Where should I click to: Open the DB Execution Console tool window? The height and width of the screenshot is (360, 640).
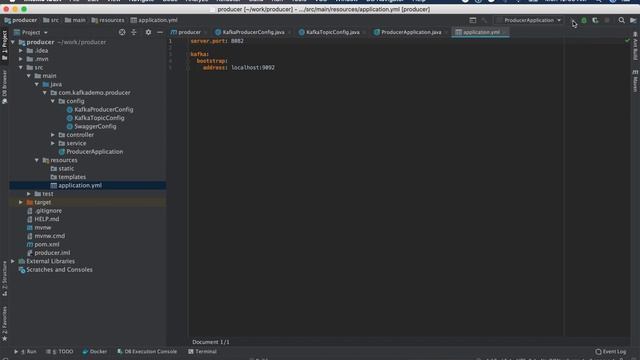pos(147,351)
